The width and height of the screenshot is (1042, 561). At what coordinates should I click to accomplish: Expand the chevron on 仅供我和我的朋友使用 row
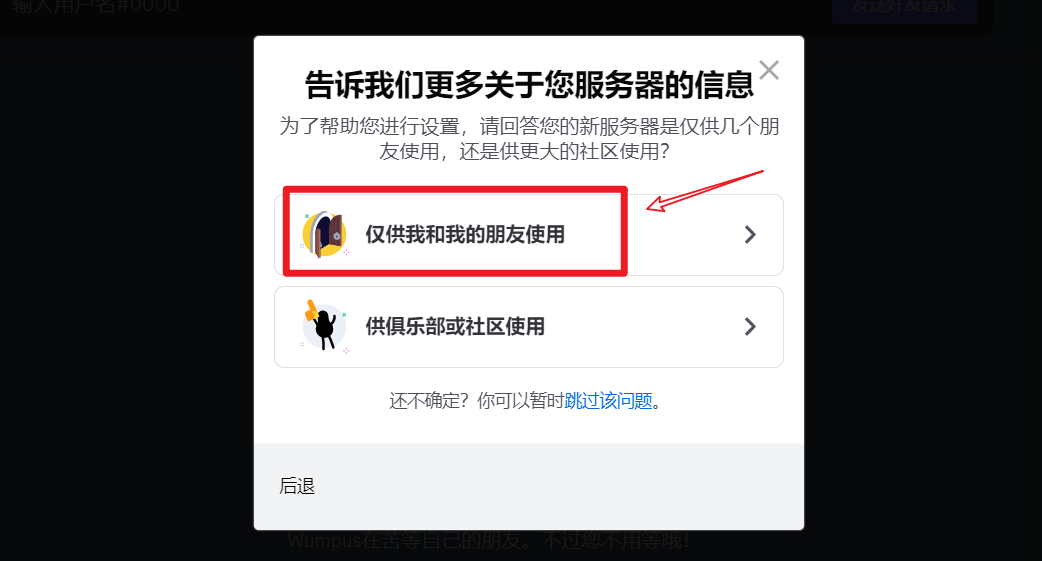[750, 235]
